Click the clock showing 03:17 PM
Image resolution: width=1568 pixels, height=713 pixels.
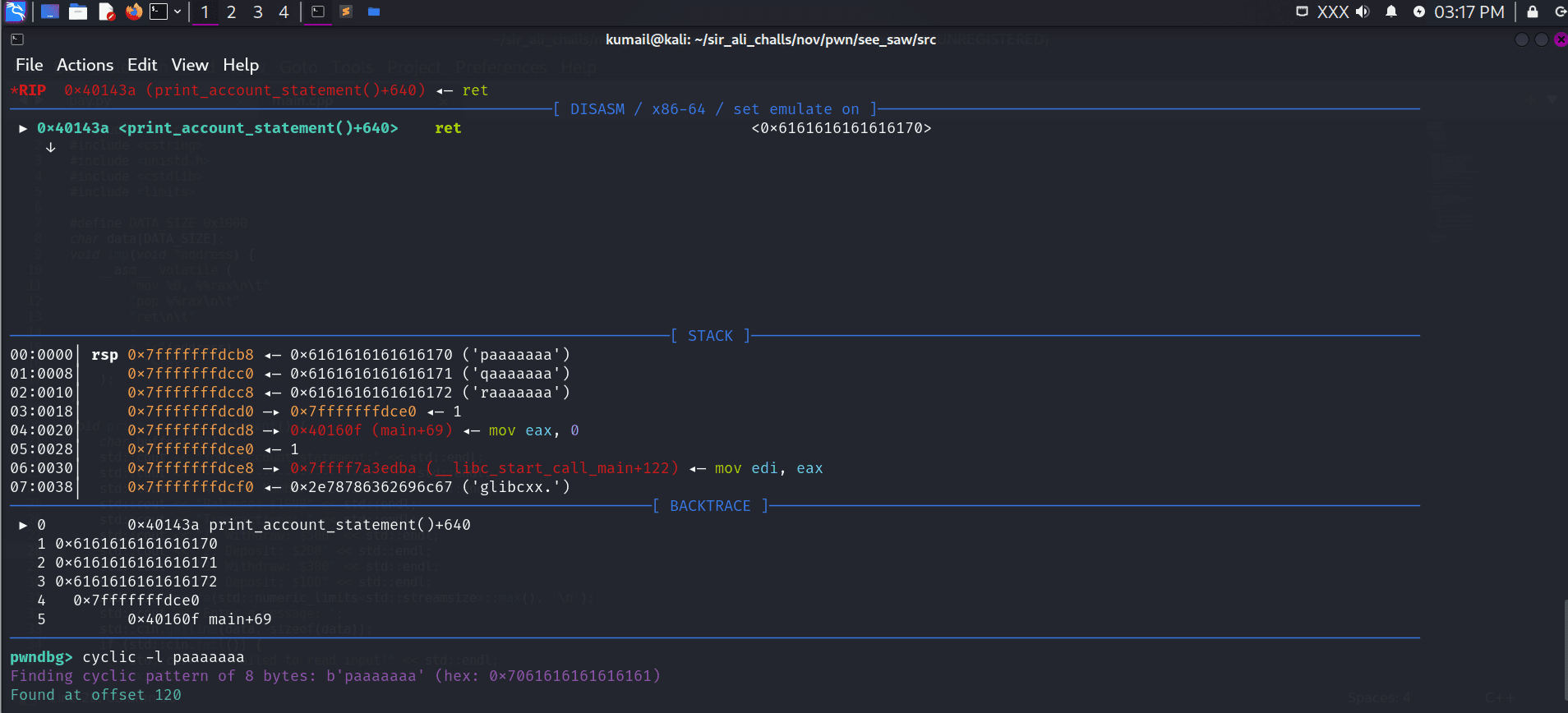[1469, 12]
